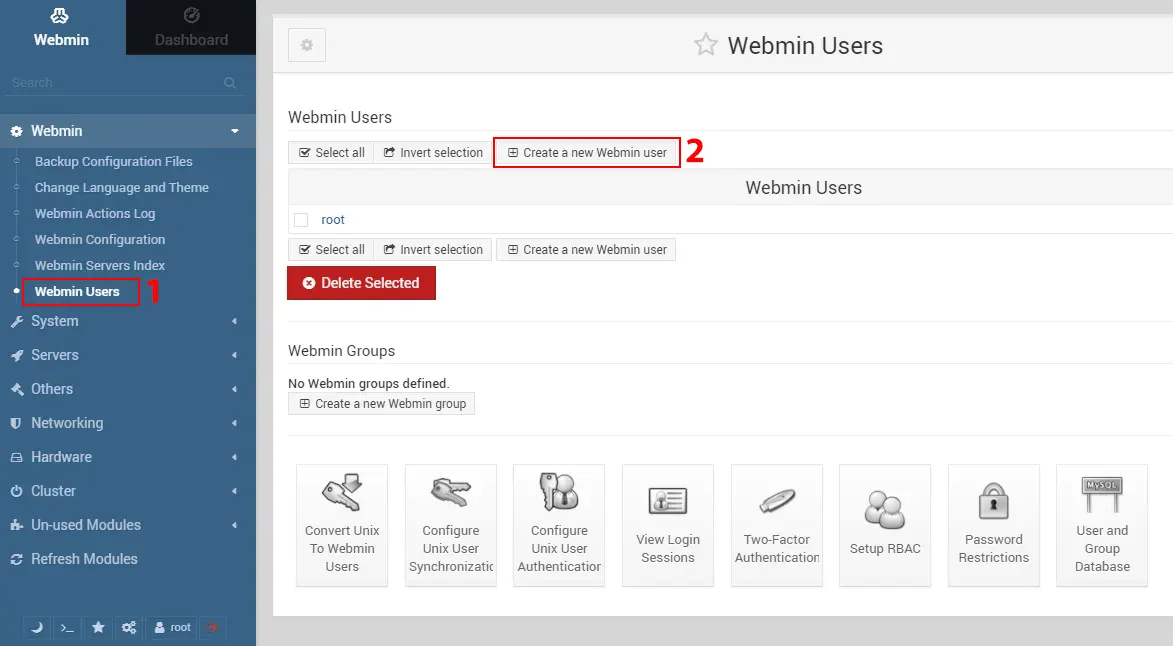Open the command shell terminal icon
Image resolution: width=1173 pixels, height=646 pixels.
point(67,627)
